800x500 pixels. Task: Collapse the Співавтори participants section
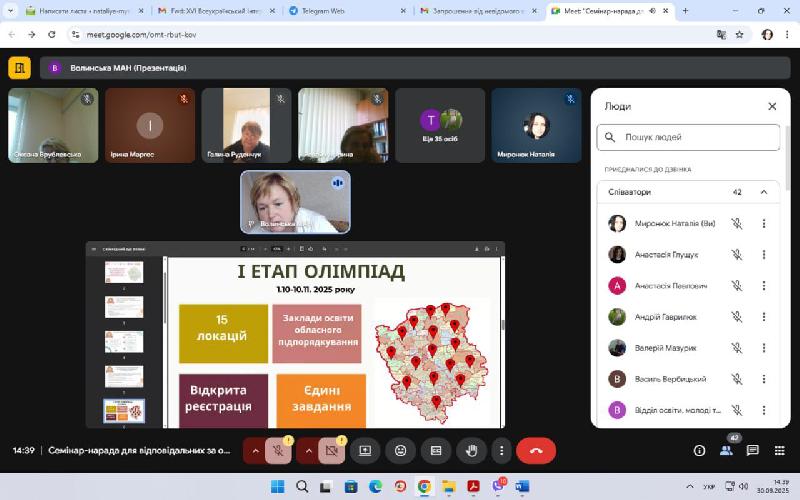[764, 192]
